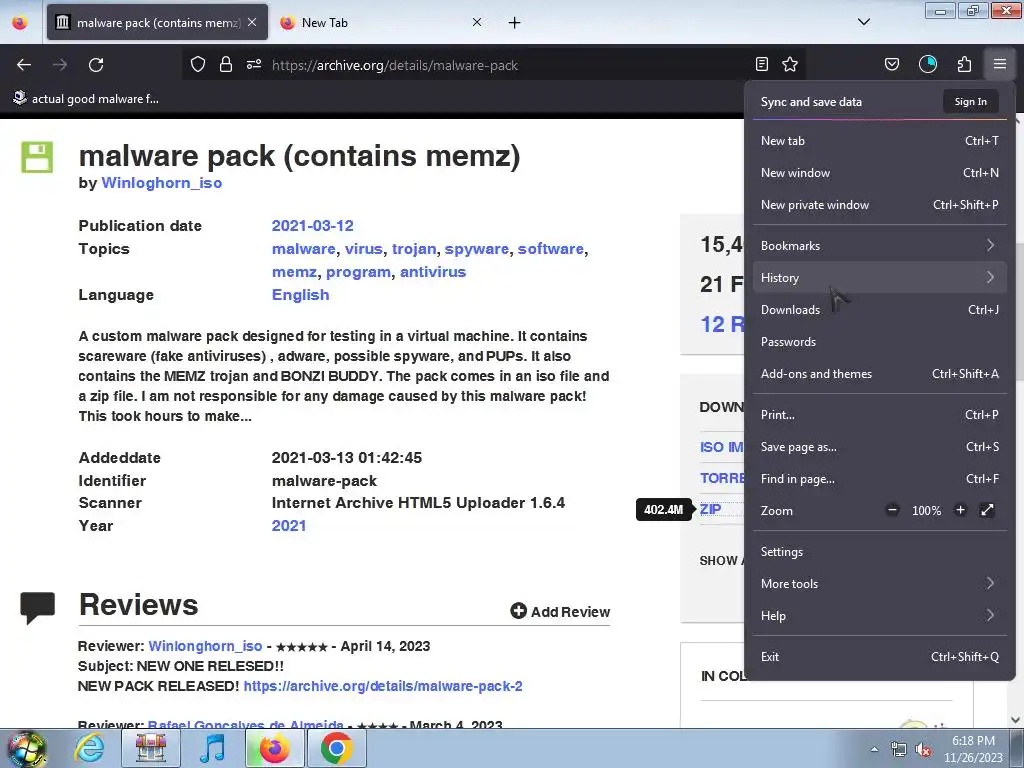The width and height of the screenshot is (1024, 768).
Task: Reload the current page
Action: tap(96, 65)
